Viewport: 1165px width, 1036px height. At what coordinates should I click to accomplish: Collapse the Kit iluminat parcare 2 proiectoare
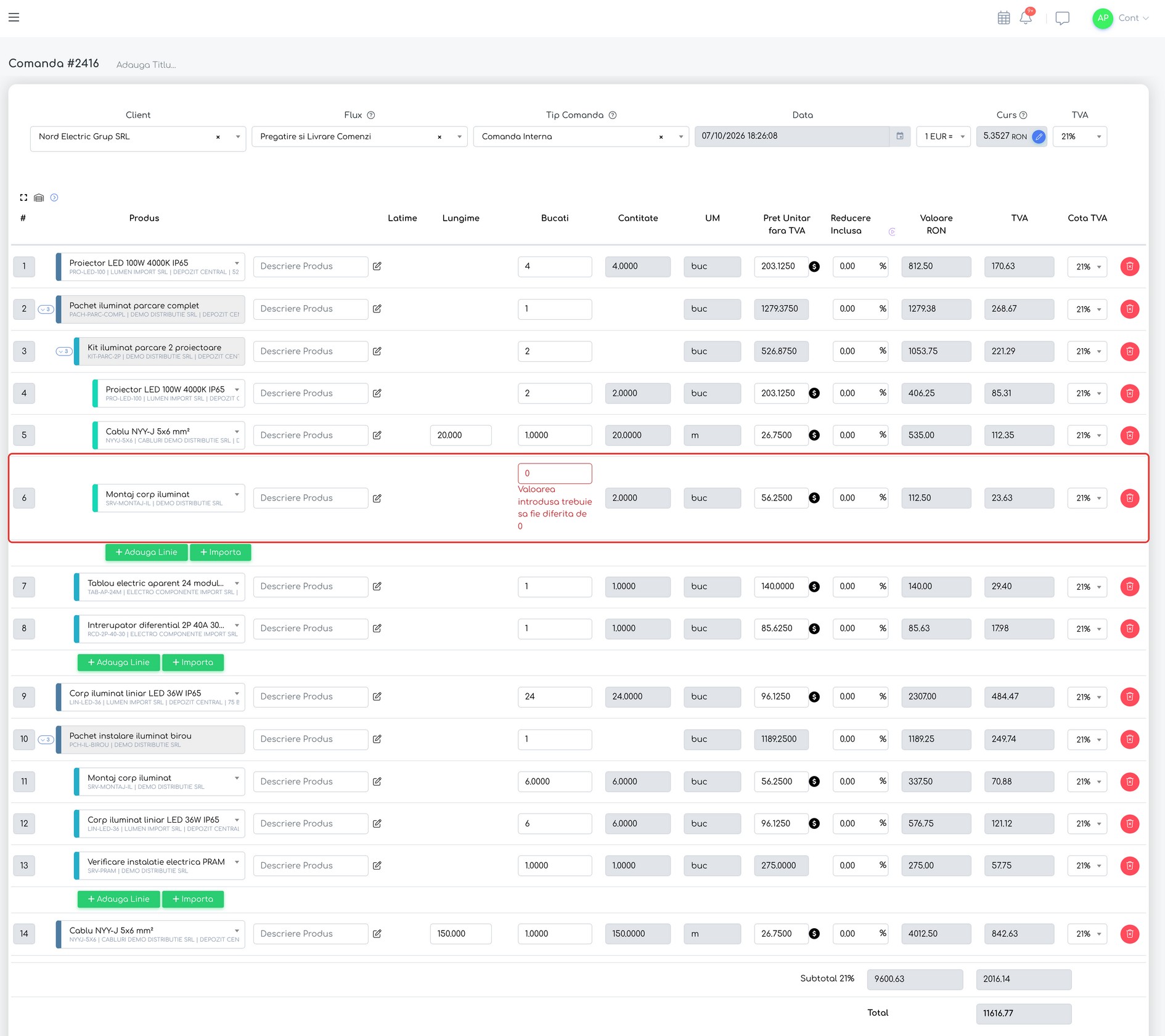(64, 351)
